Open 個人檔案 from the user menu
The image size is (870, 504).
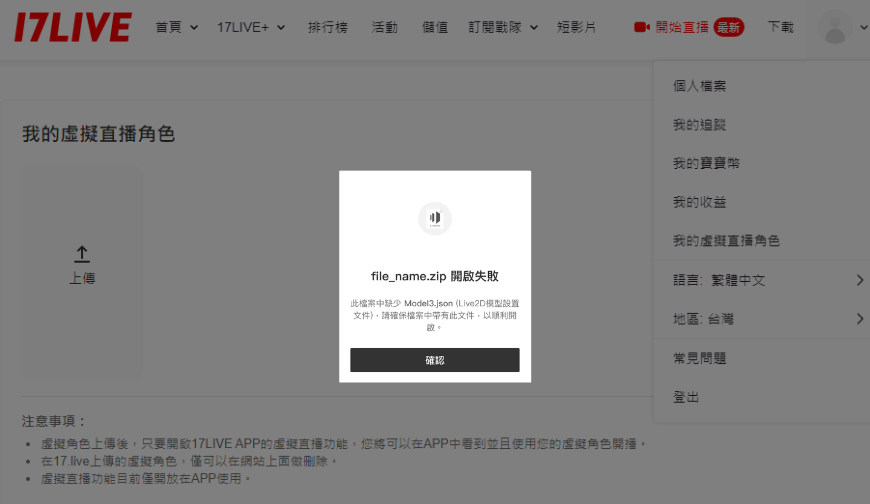[700, 86]
